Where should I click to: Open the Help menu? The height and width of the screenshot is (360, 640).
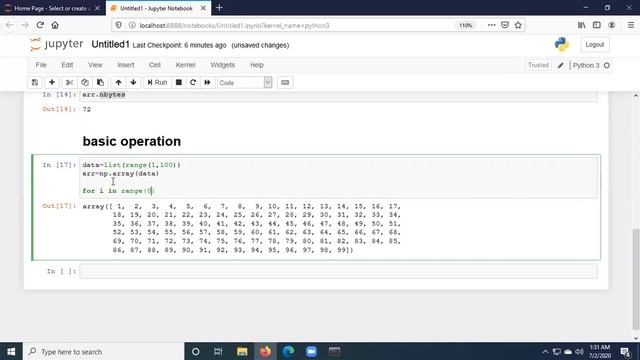point(257,65)
